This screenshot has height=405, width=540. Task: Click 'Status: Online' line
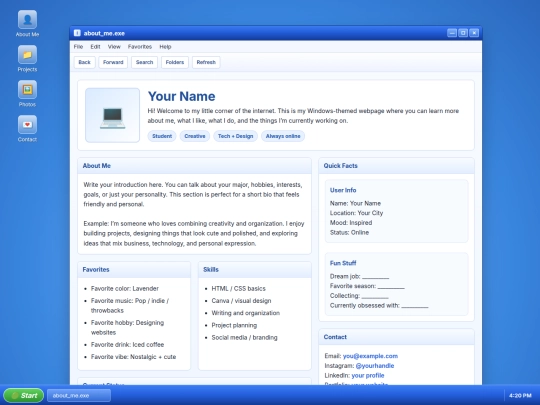(349, 232)
